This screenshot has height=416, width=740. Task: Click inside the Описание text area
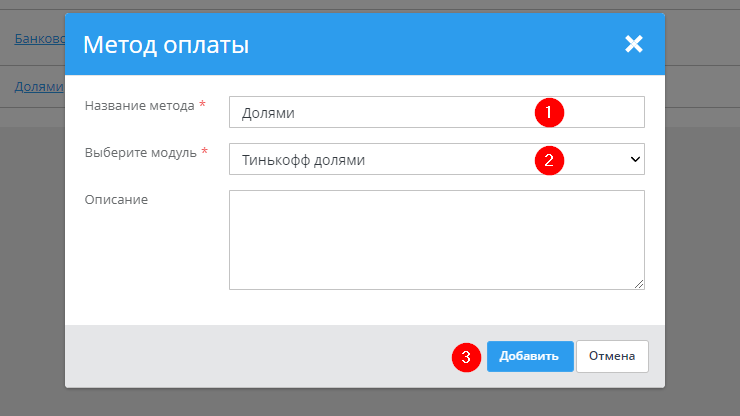point(436,240)
